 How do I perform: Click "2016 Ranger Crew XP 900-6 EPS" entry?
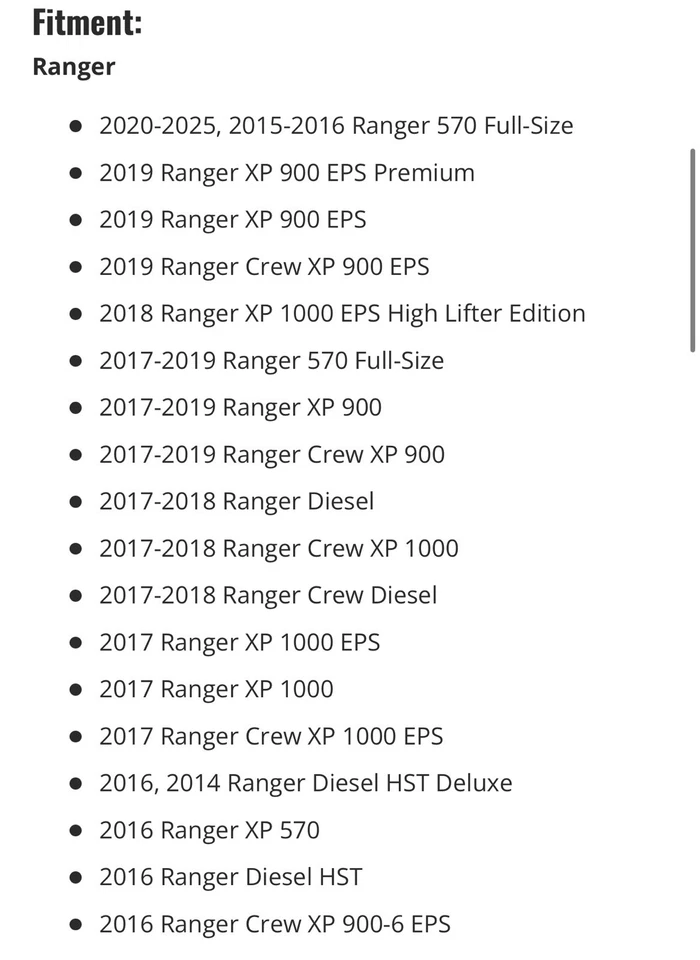(x=275, y=925)
